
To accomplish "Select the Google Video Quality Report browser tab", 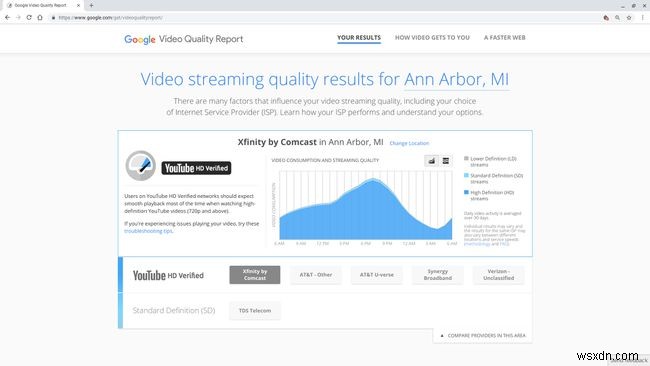I will [x=43, y=5].
